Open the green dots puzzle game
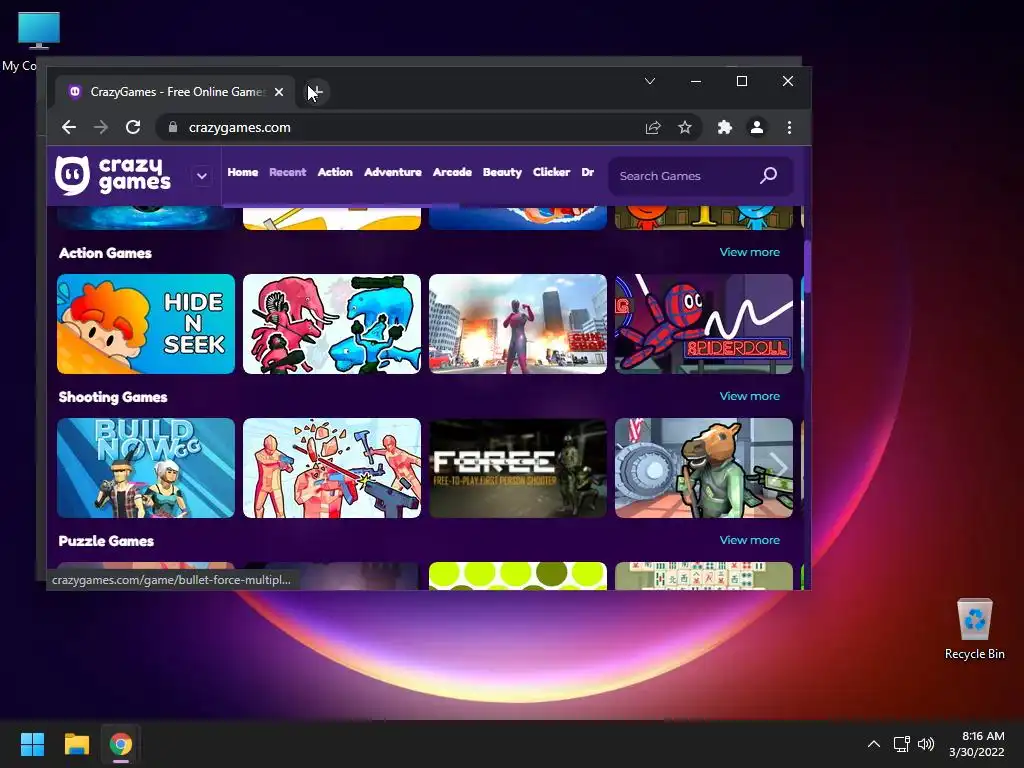 click(518, 576)
